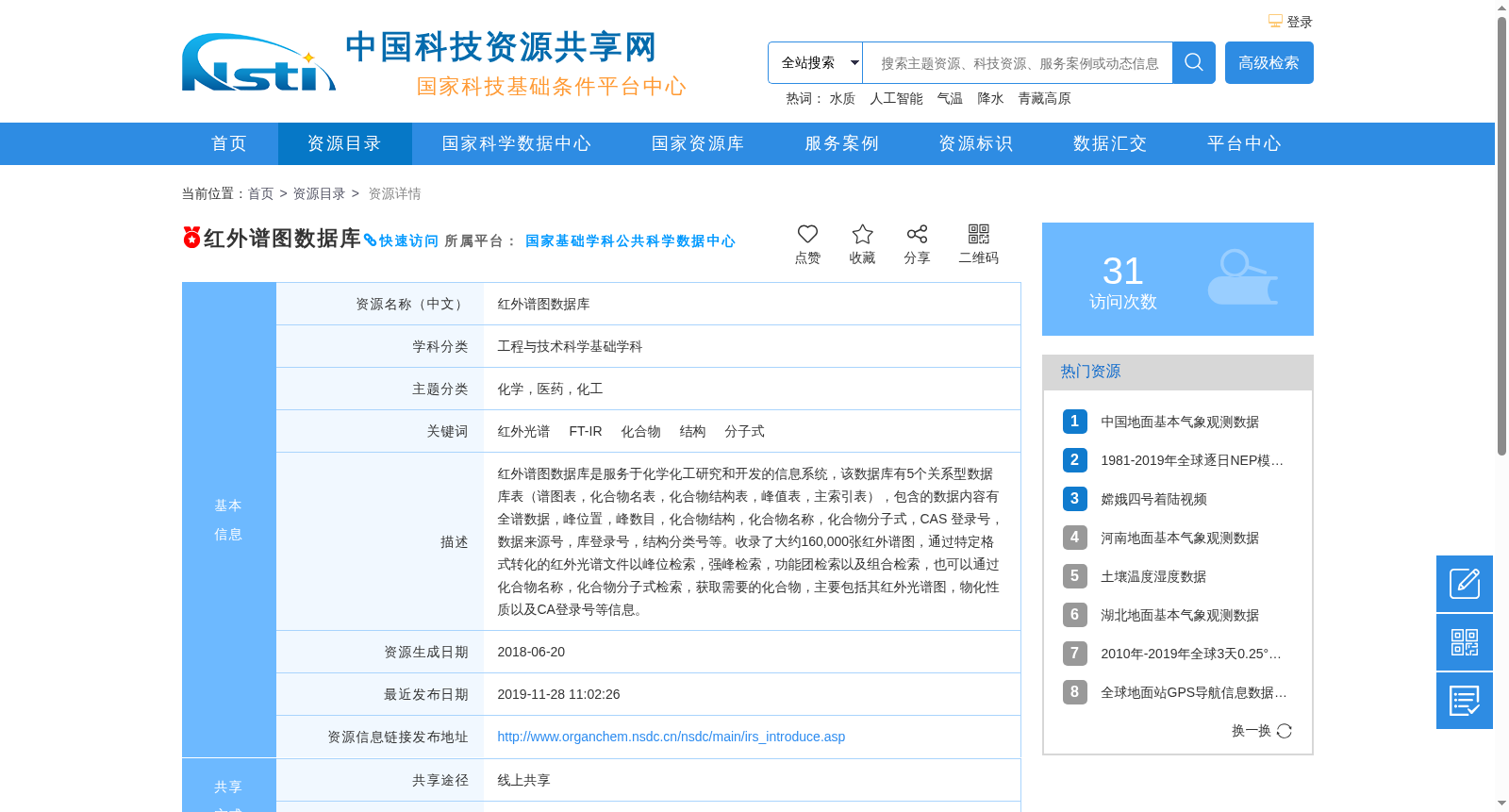Viewport: 1509px width, 812px height.
Task: Open the 资源标识 nav tab
Action: pyautogui.click(x=975, y=143)
